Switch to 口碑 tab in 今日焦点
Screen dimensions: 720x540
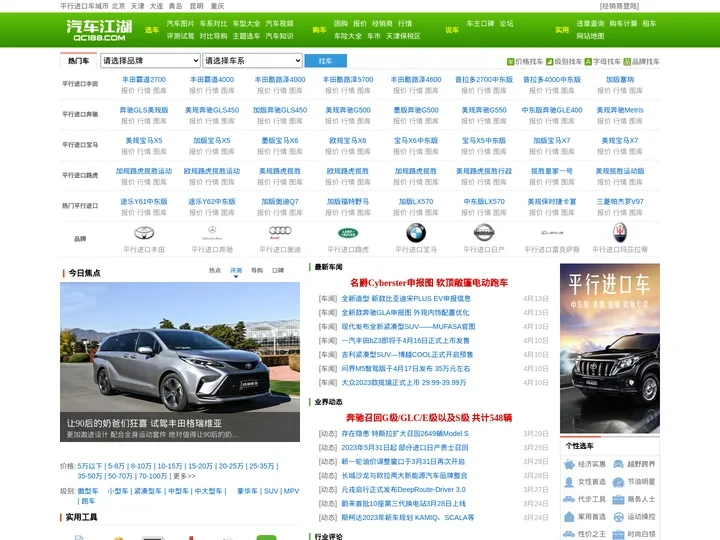pos(278,270)
